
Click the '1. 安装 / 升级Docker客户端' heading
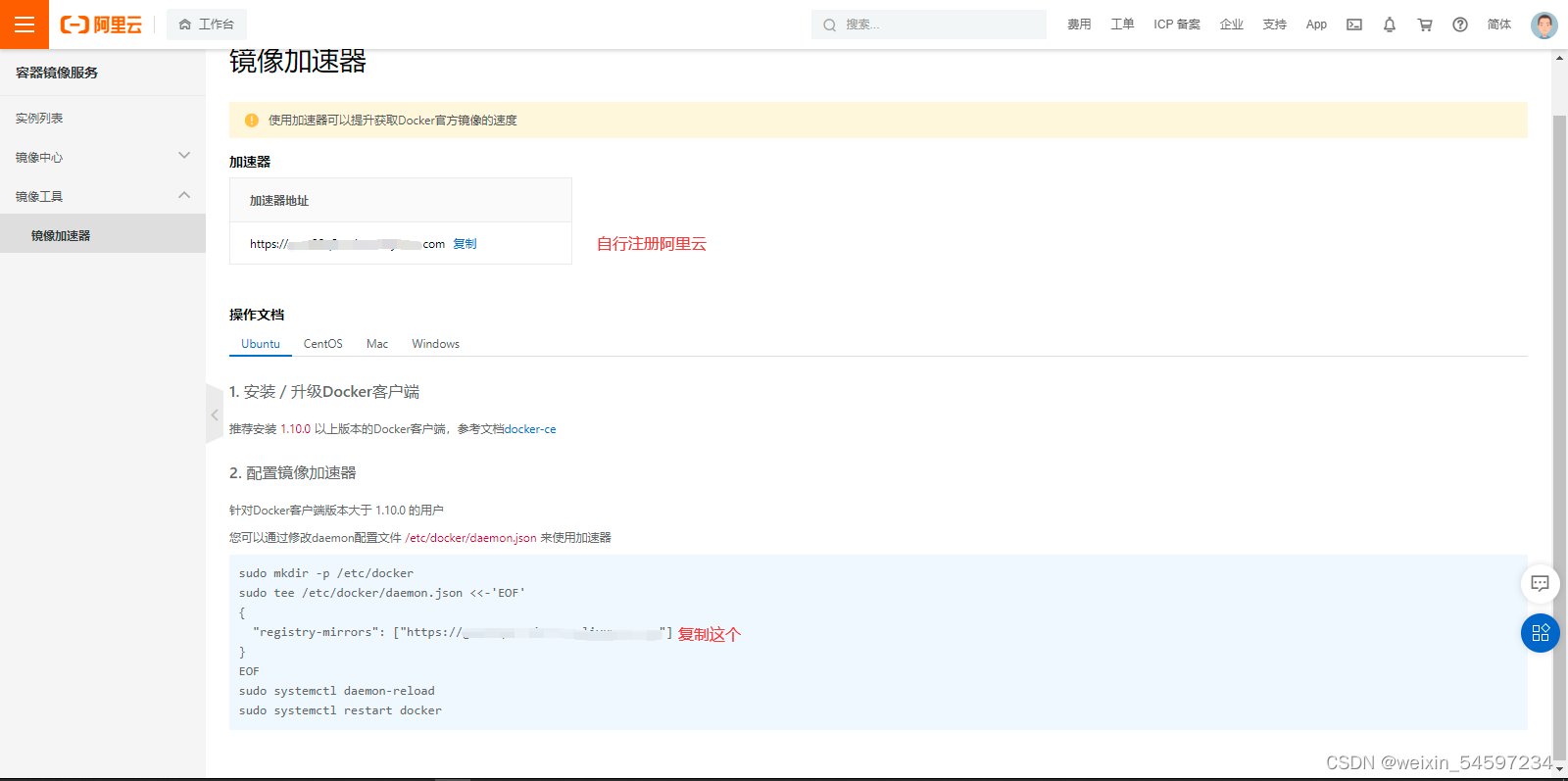(x=324, y=392)
